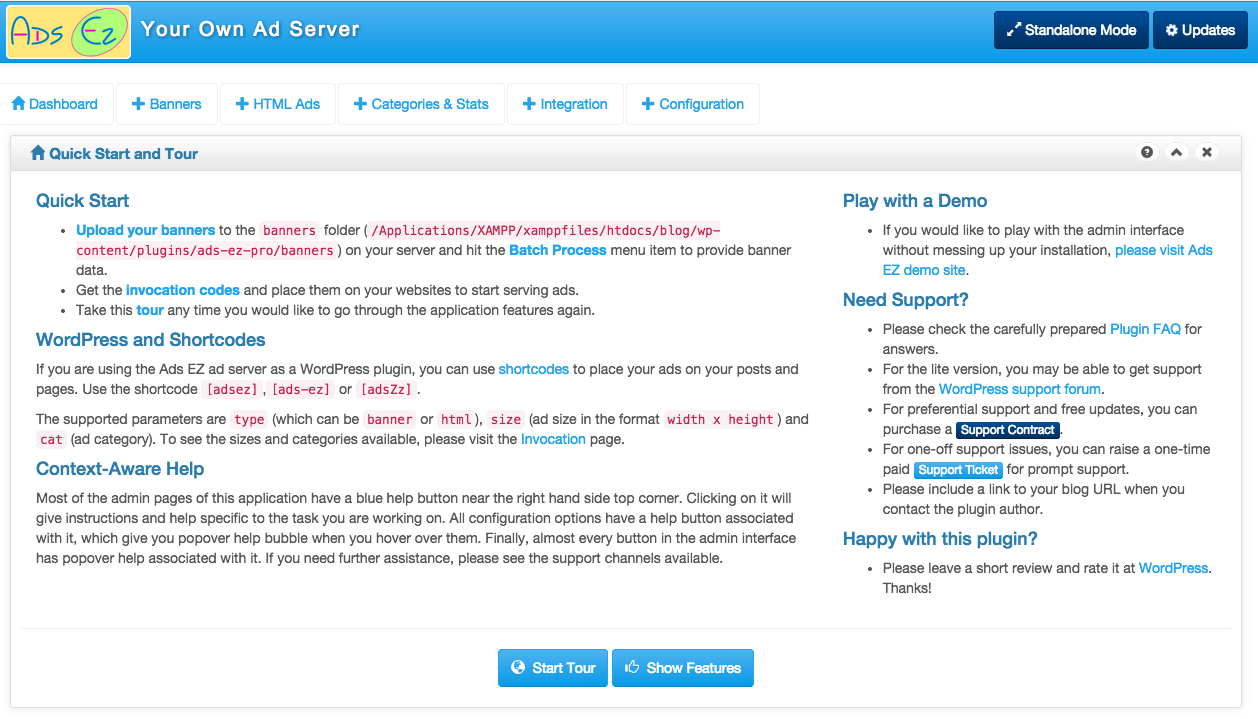Click the Support Contract badge
1258x719 pixels.
pos(1007,430)
